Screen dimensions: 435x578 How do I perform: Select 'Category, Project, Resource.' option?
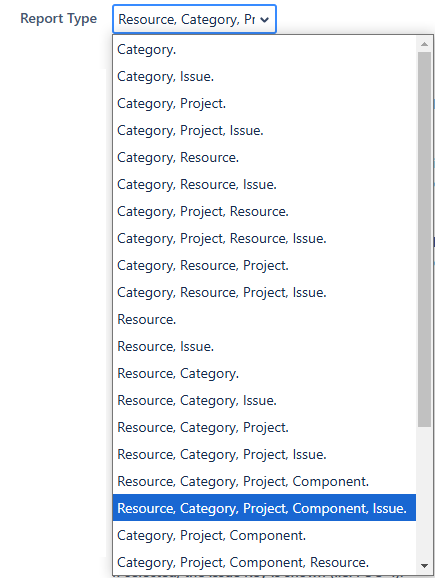pos(264,211)
